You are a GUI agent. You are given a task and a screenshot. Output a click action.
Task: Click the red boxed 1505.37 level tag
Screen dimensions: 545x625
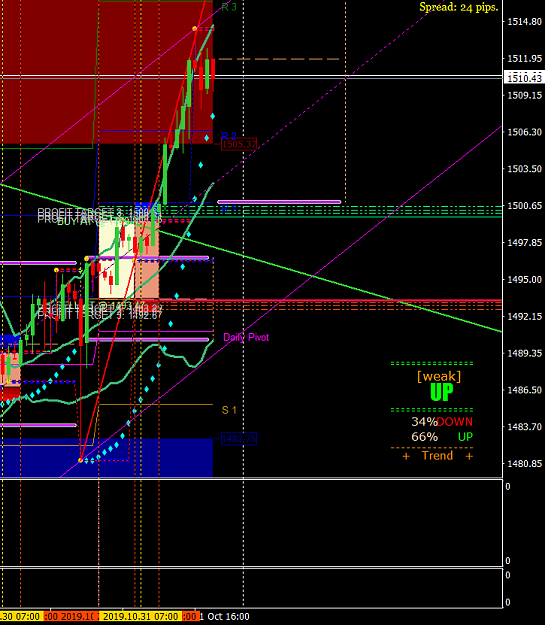[239, 144]
